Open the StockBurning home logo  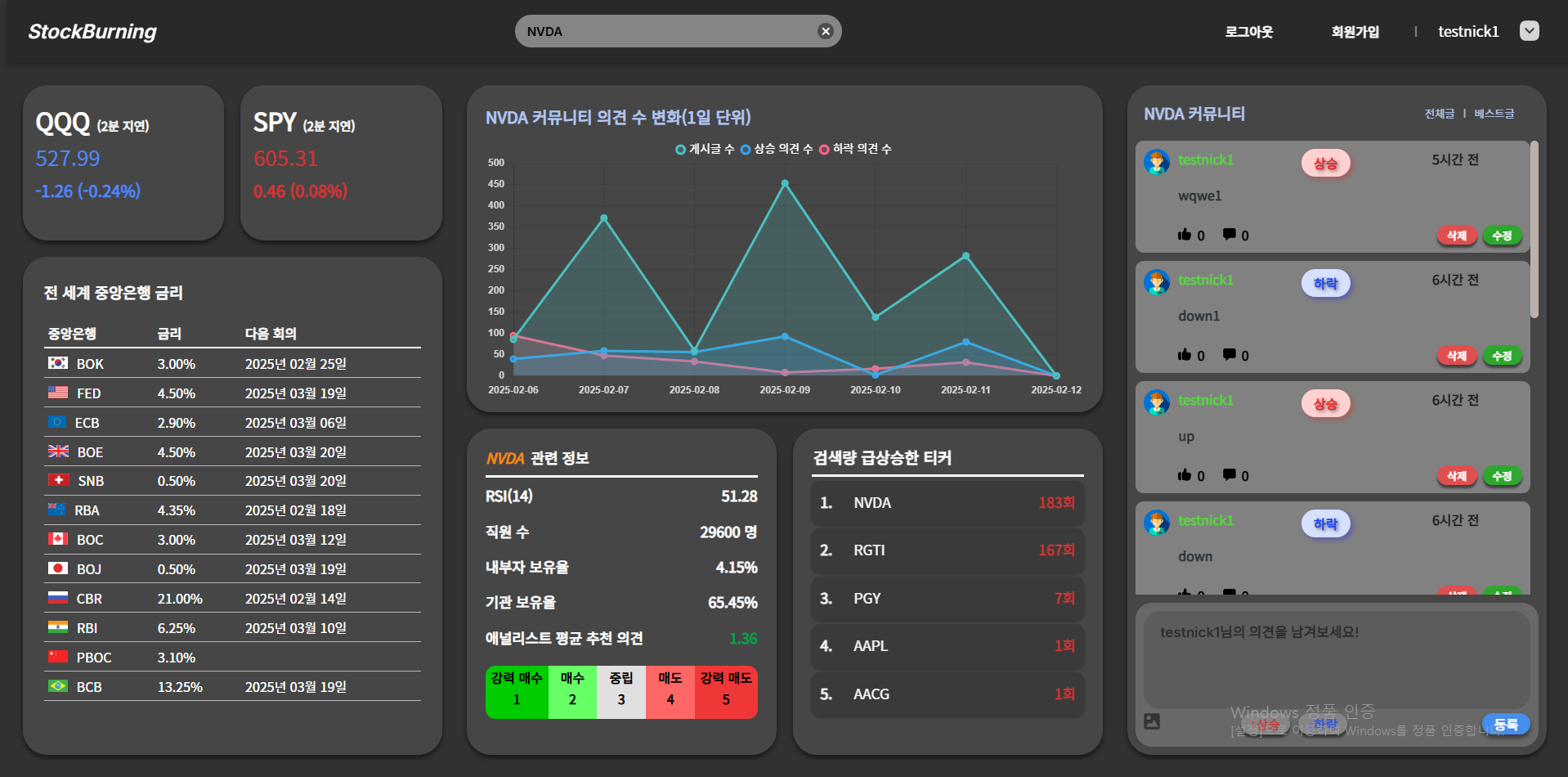click(92, 32)
